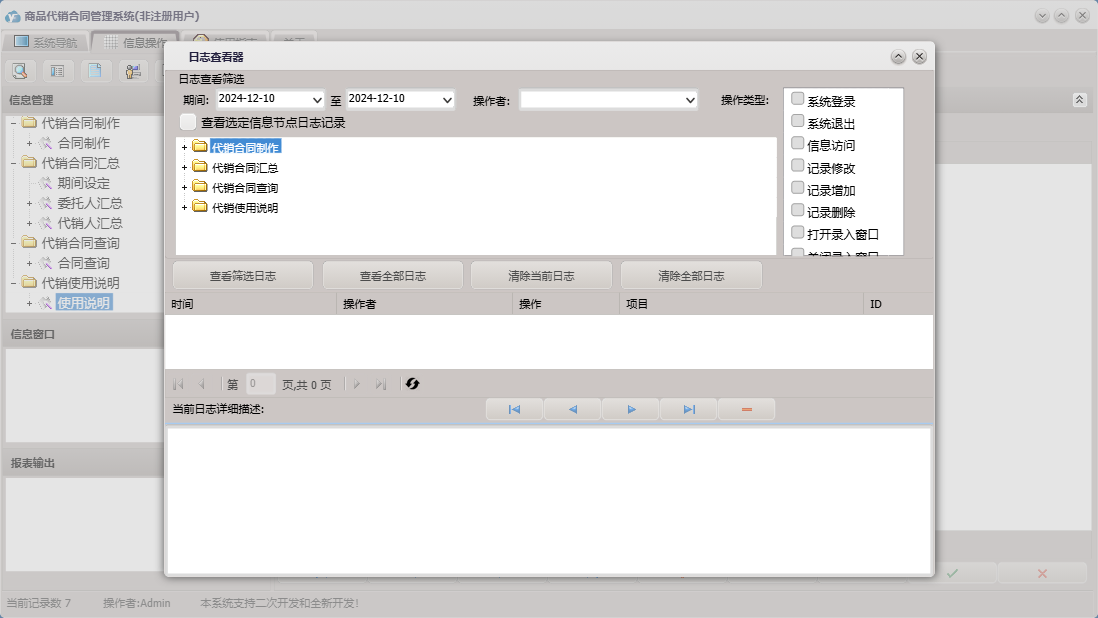Go to previous log record with blue arrow
Image resolution: width=1098 pixels, height=618 pixels.
[572, 410]
